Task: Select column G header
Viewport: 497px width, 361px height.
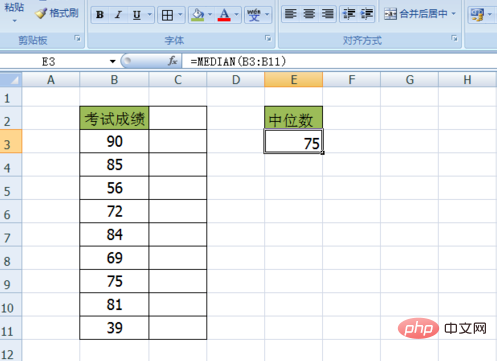Action: click(x=410, y=80)
